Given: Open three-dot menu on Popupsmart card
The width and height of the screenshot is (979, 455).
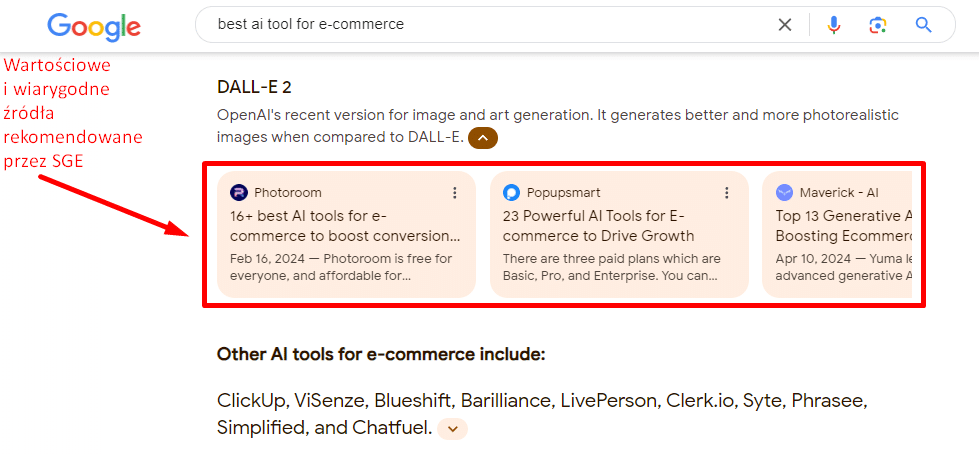Looking at the screenshot, I should click(727, 193).
